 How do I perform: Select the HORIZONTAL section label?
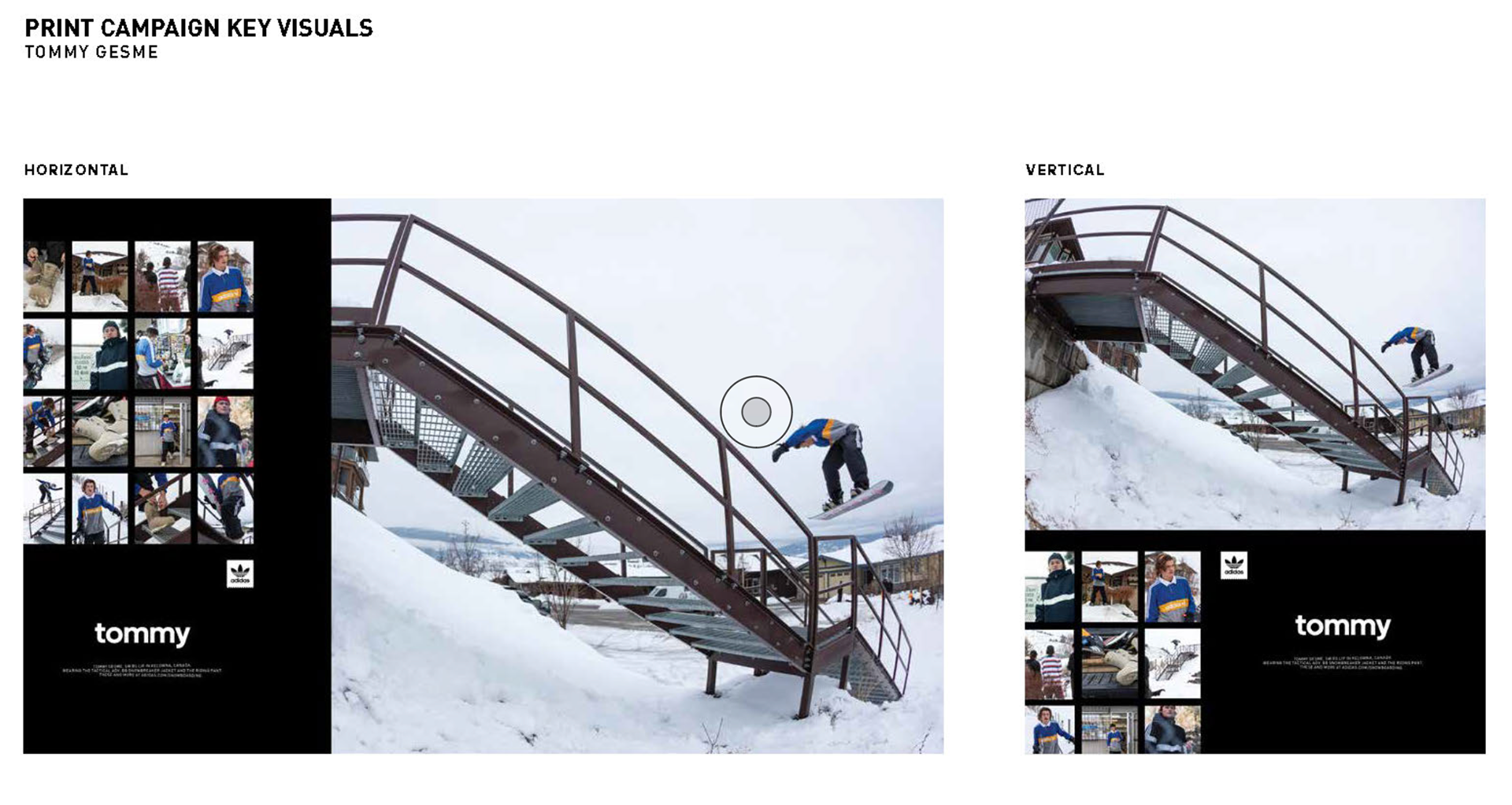pyautogui.click(x=76, y=170)
